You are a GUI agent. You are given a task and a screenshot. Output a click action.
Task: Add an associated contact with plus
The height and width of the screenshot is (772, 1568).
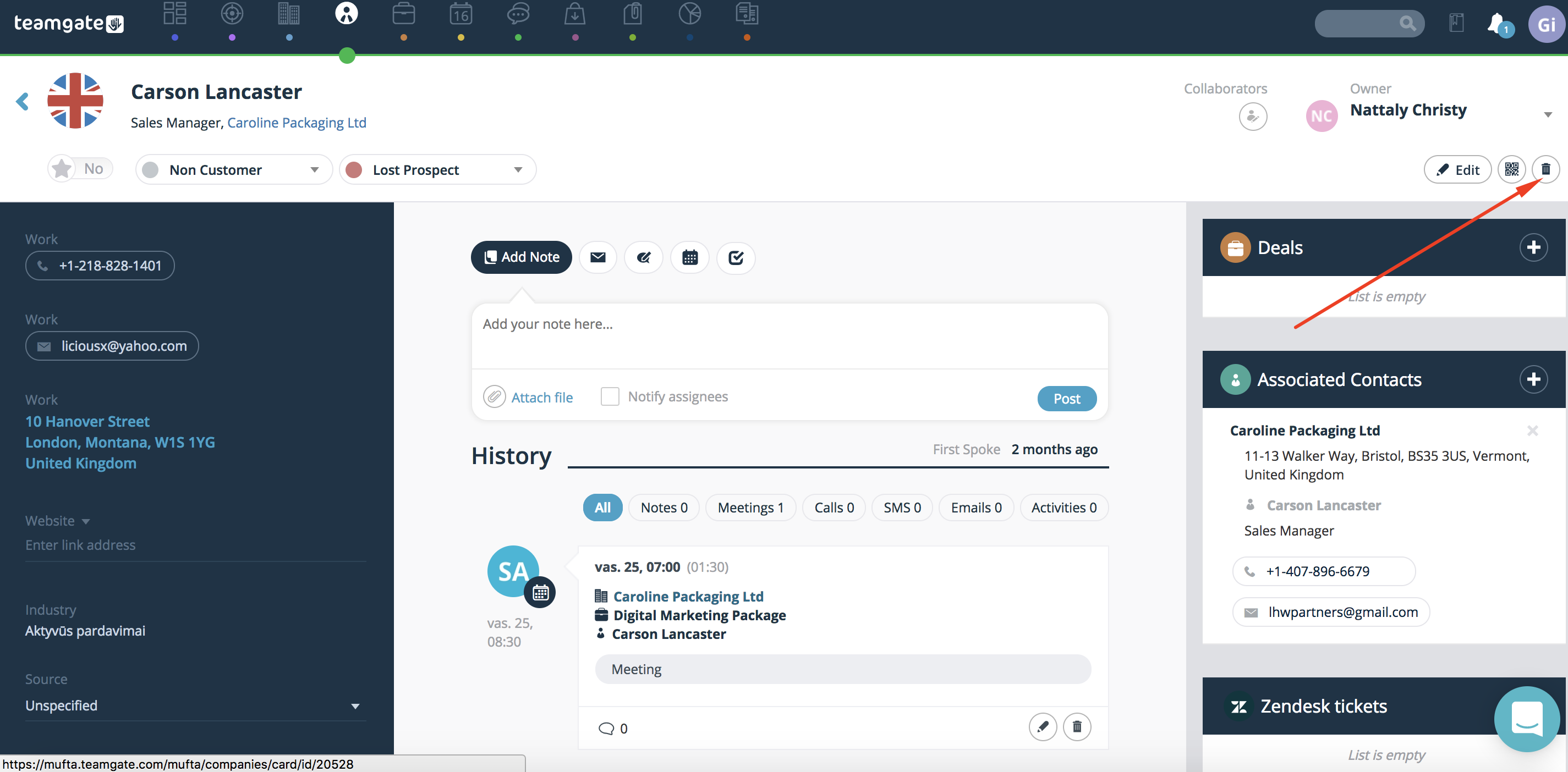tap(1533, 379)
